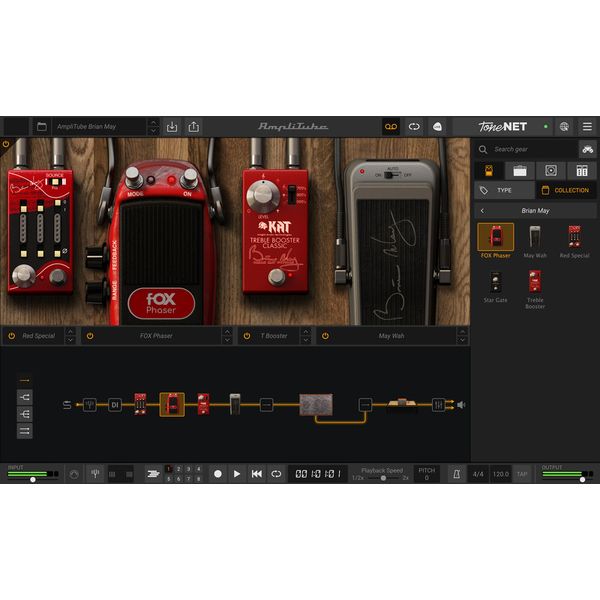Toggle T Booster power button
The image size is (600, 600).
[x=247, y=336]
